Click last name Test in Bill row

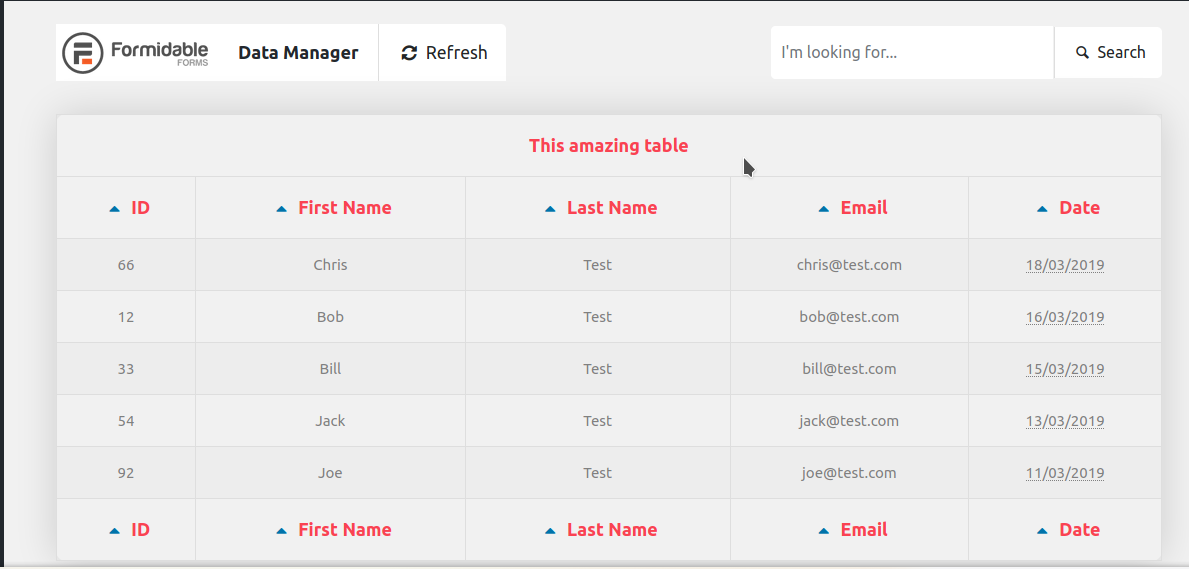coord(598,369)
